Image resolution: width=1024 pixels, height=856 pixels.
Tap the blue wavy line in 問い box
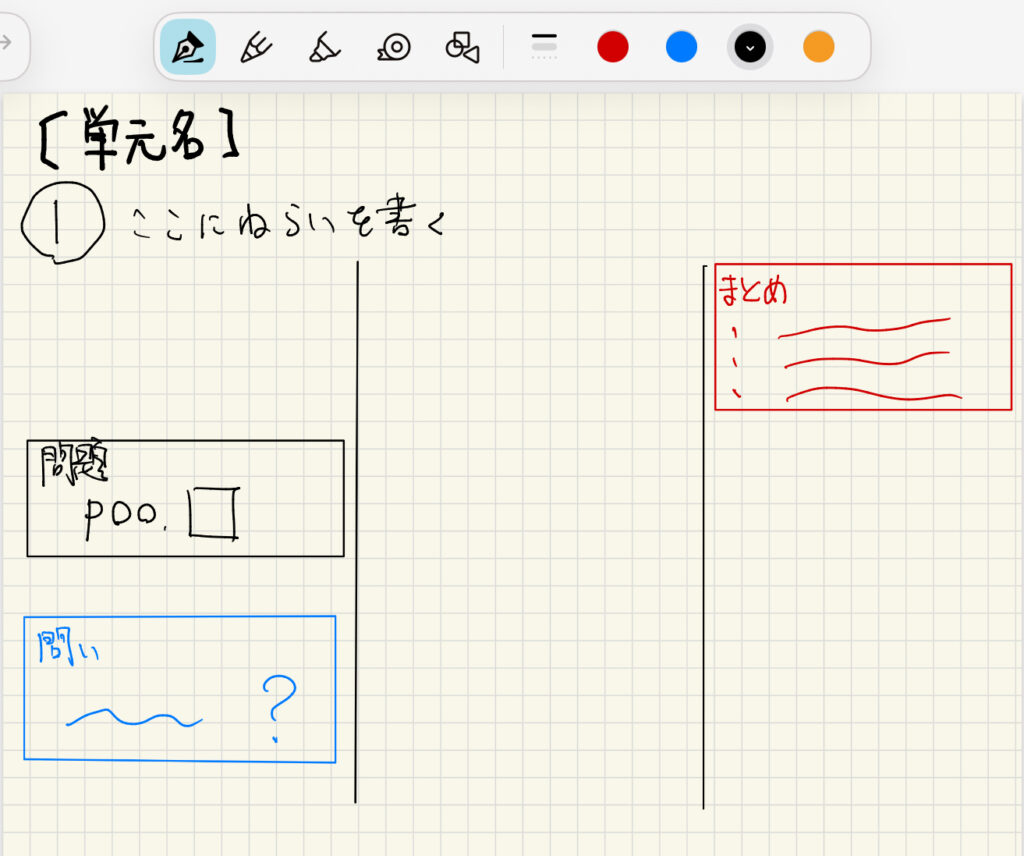click(x=134, y=718)
